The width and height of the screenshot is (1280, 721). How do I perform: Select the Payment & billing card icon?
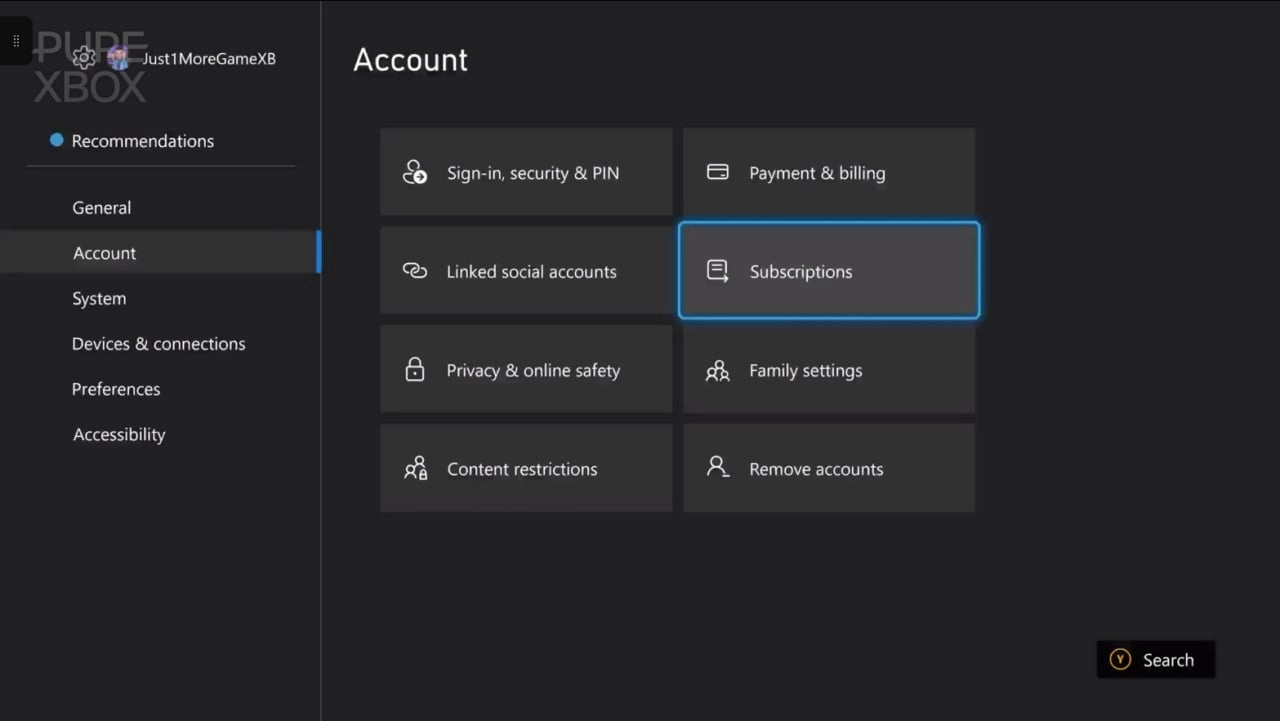tap(717, 171)
